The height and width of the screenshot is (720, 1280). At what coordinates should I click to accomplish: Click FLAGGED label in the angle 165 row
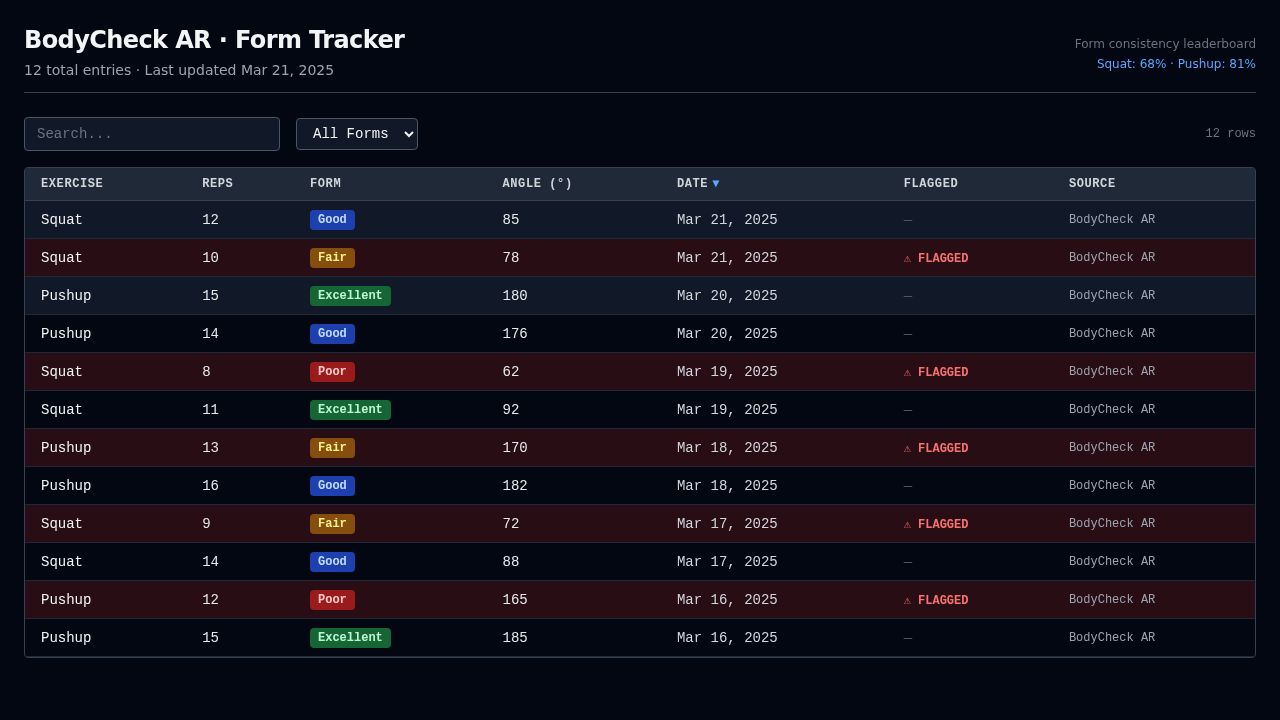(x=943, y=600)
